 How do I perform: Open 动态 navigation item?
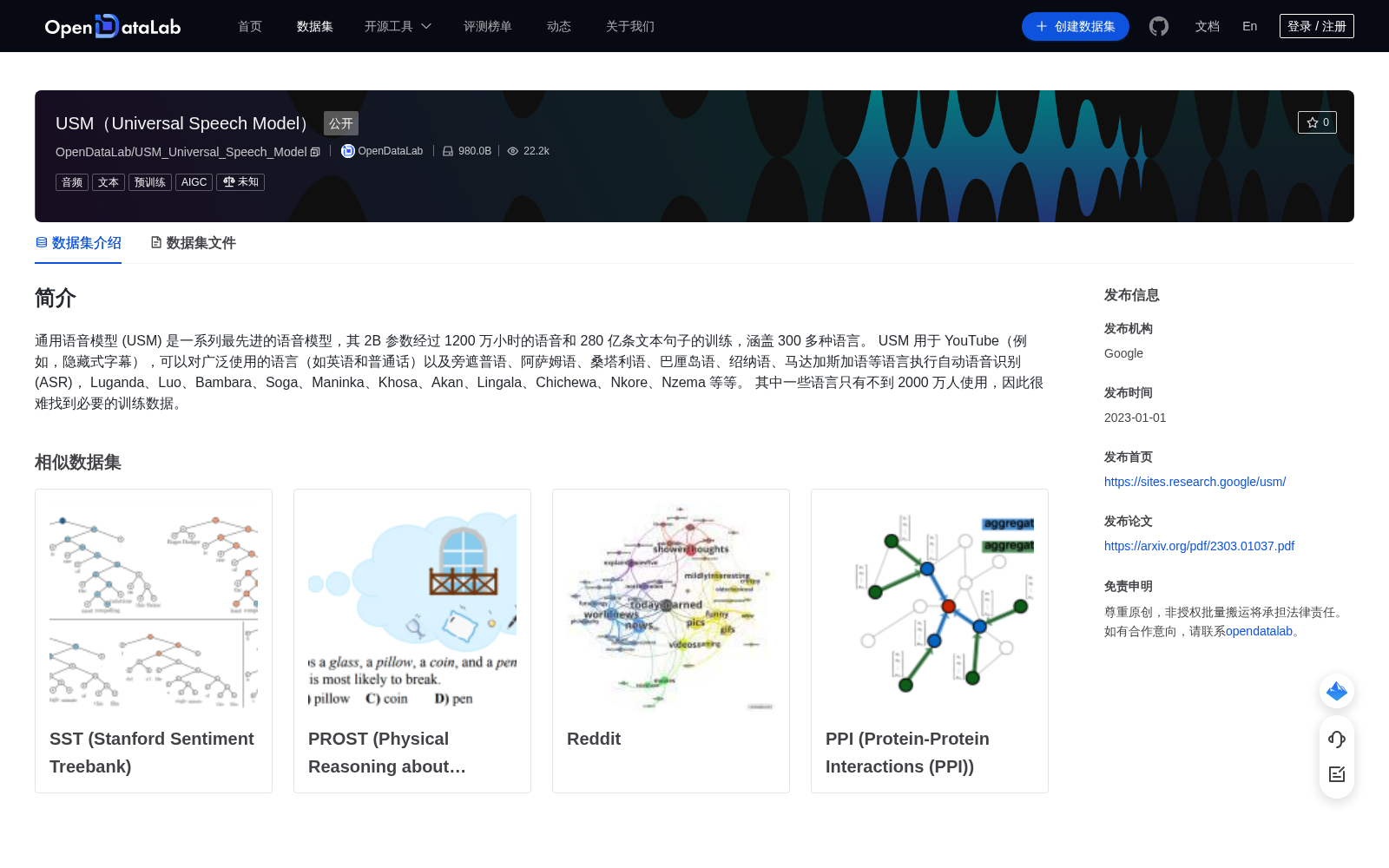559,26
